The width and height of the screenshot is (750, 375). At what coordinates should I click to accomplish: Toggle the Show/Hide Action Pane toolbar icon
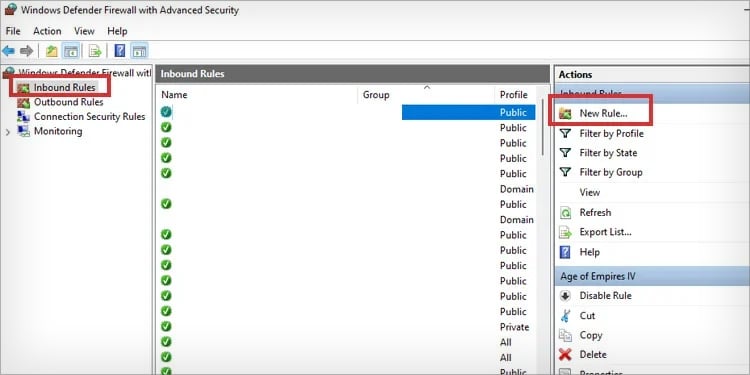click(x=139, y=51)
